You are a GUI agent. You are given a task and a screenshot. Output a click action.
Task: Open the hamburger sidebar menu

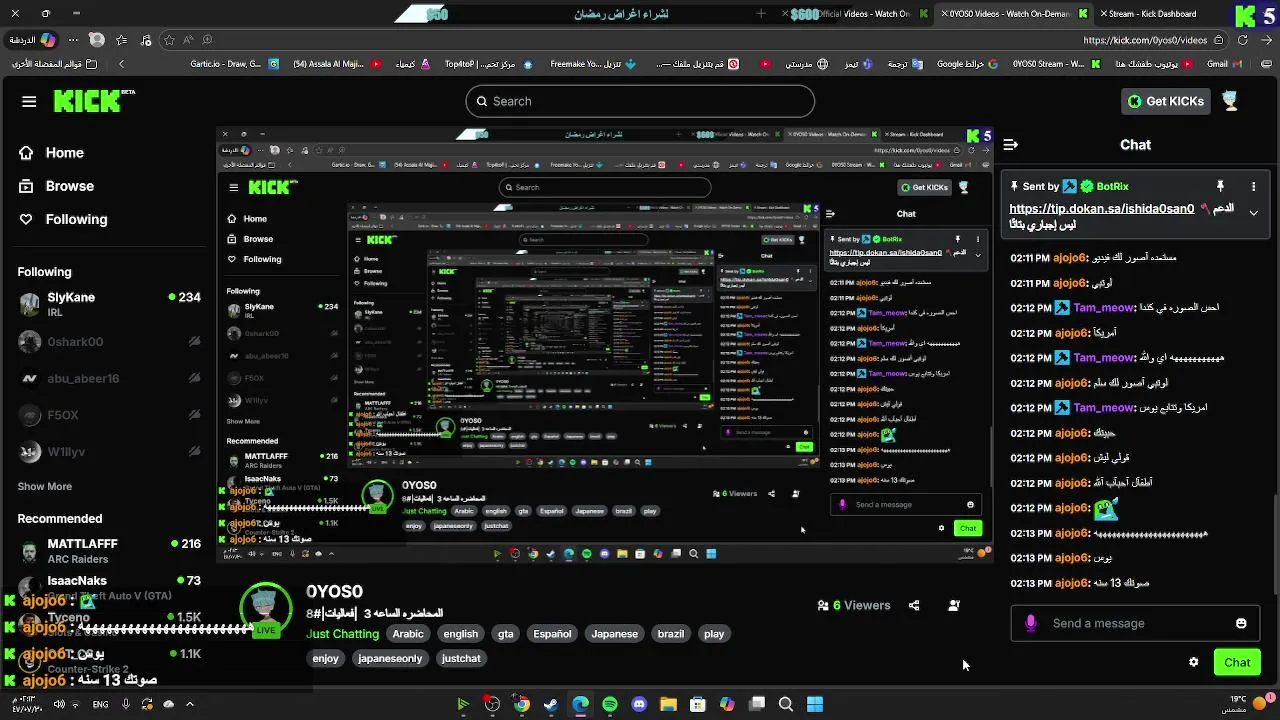29,101
